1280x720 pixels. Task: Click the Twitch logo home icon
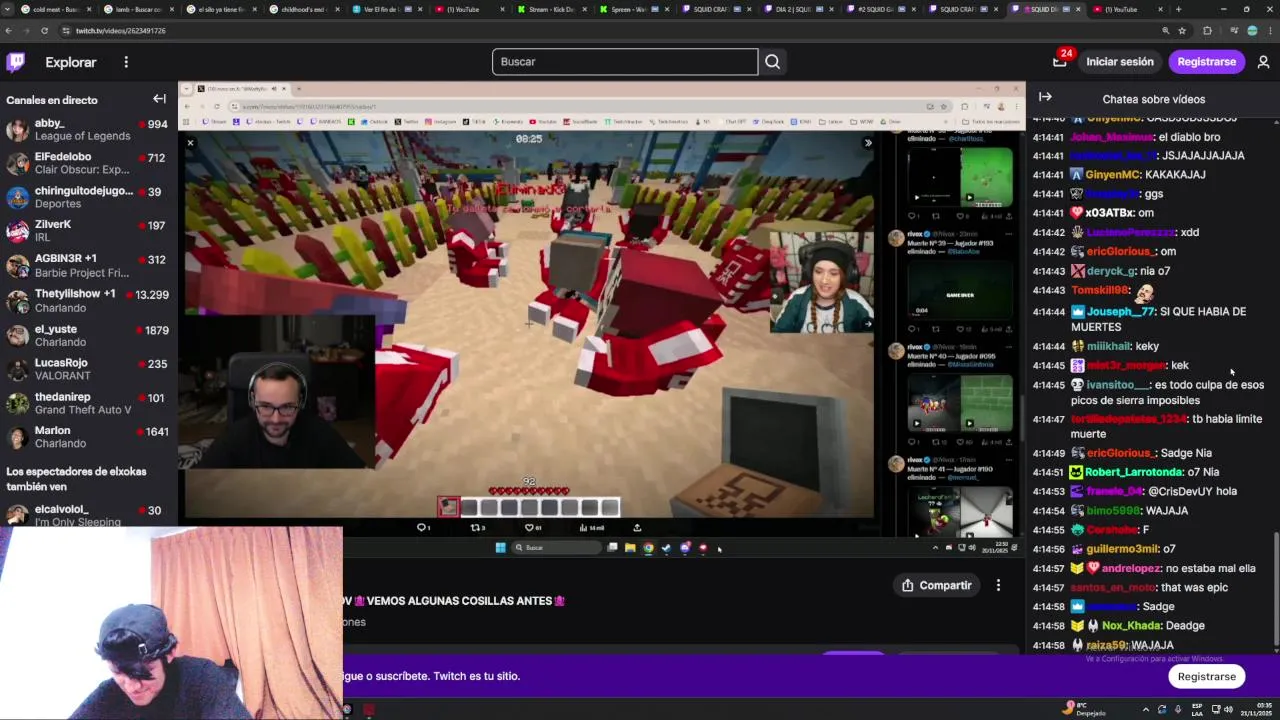[16, 62]
